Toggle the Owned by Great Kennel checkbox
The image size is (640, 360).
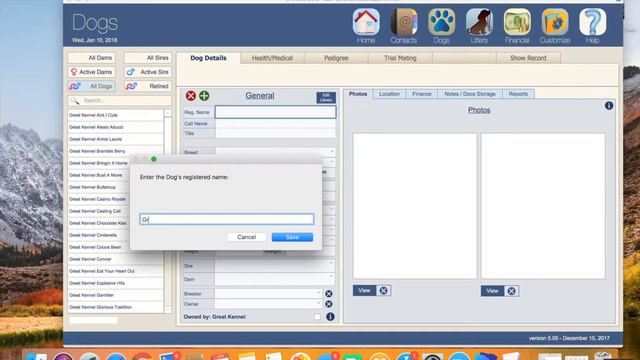[317, 317]
